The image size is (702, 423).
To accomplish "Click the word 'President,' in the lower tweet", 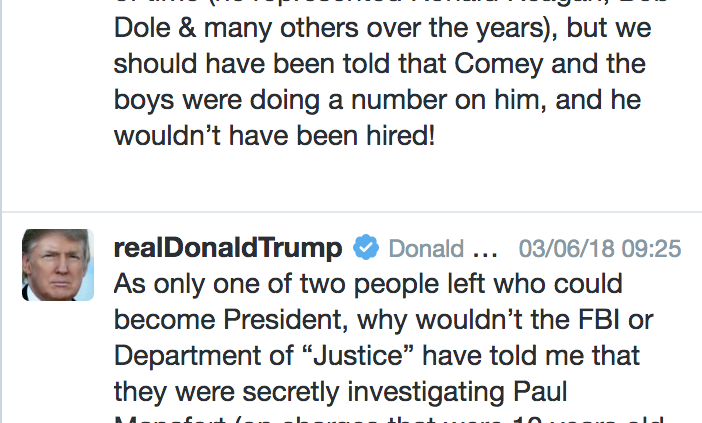I will 286,320.
